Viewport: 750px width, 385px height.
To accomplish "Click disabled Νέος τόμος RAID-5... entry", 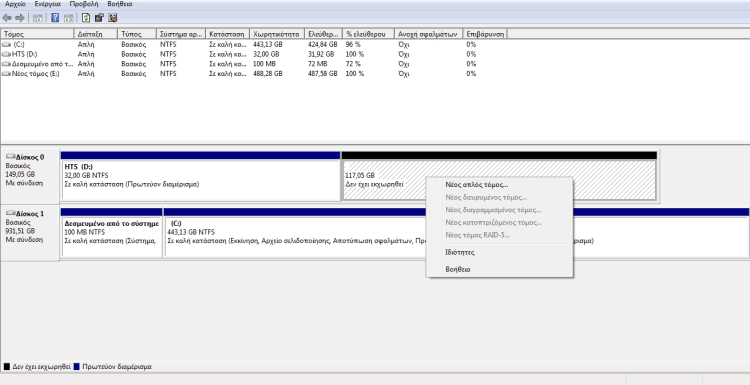I will (499, 235).
